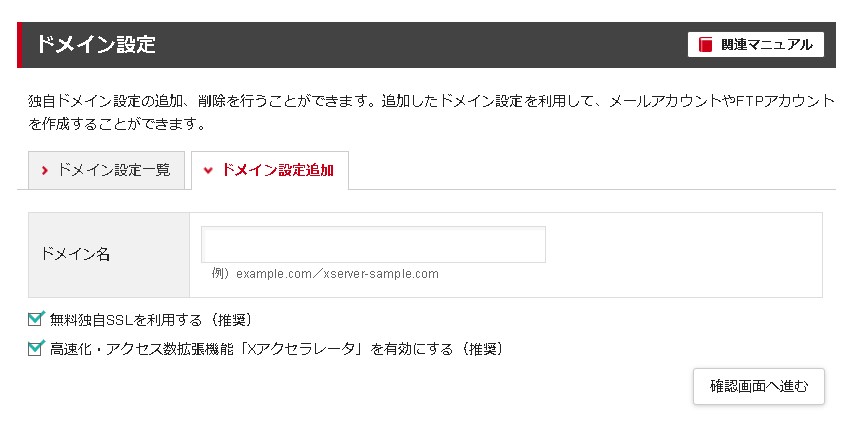The width and height of the screenshot is (851, 434).
Task: Click the ドメイン設定 page header title
Action: (x=95, y=45)
